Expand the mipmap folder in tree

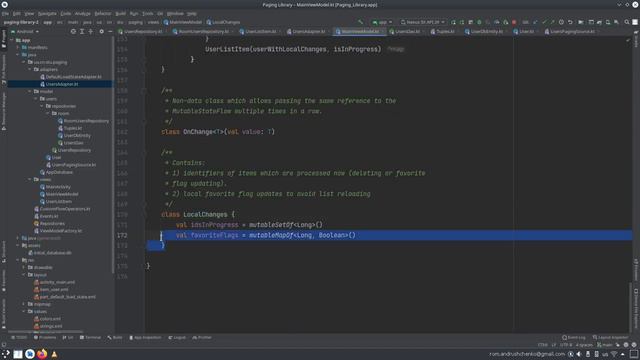[x=24, y=304]
